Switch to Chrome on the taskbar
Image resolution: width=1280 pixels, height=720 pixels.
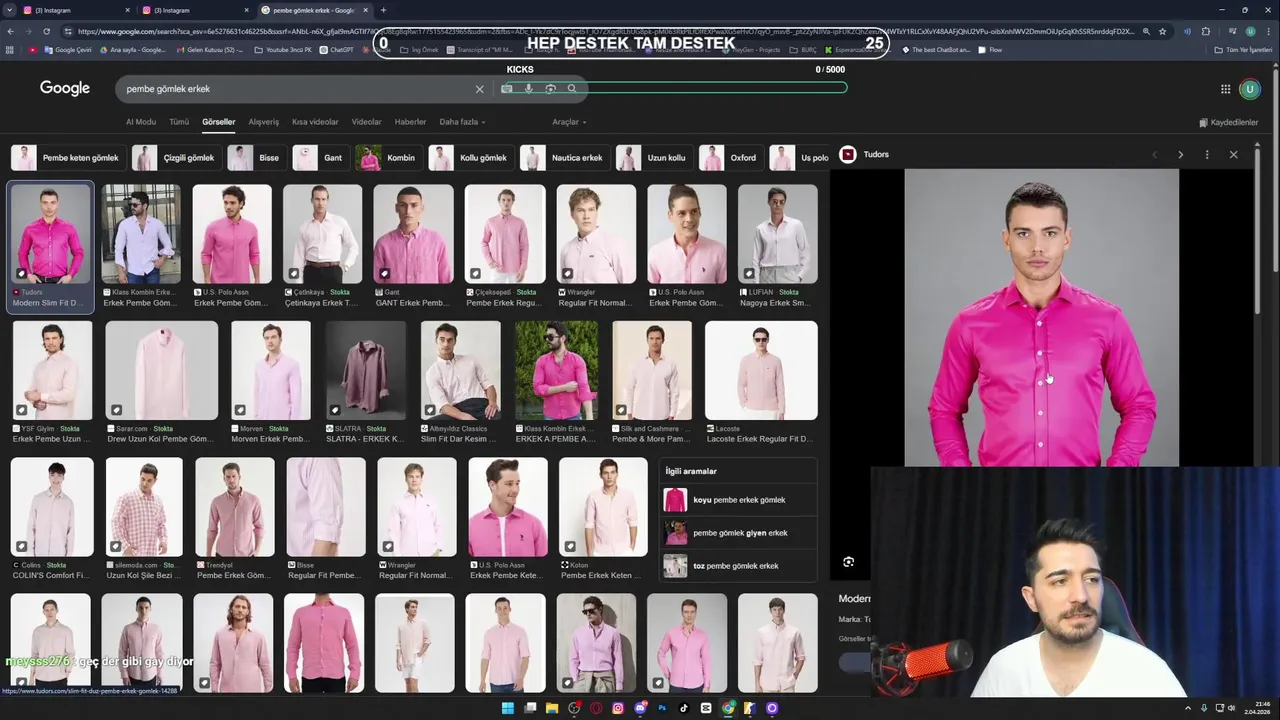[x=728, y=708]
